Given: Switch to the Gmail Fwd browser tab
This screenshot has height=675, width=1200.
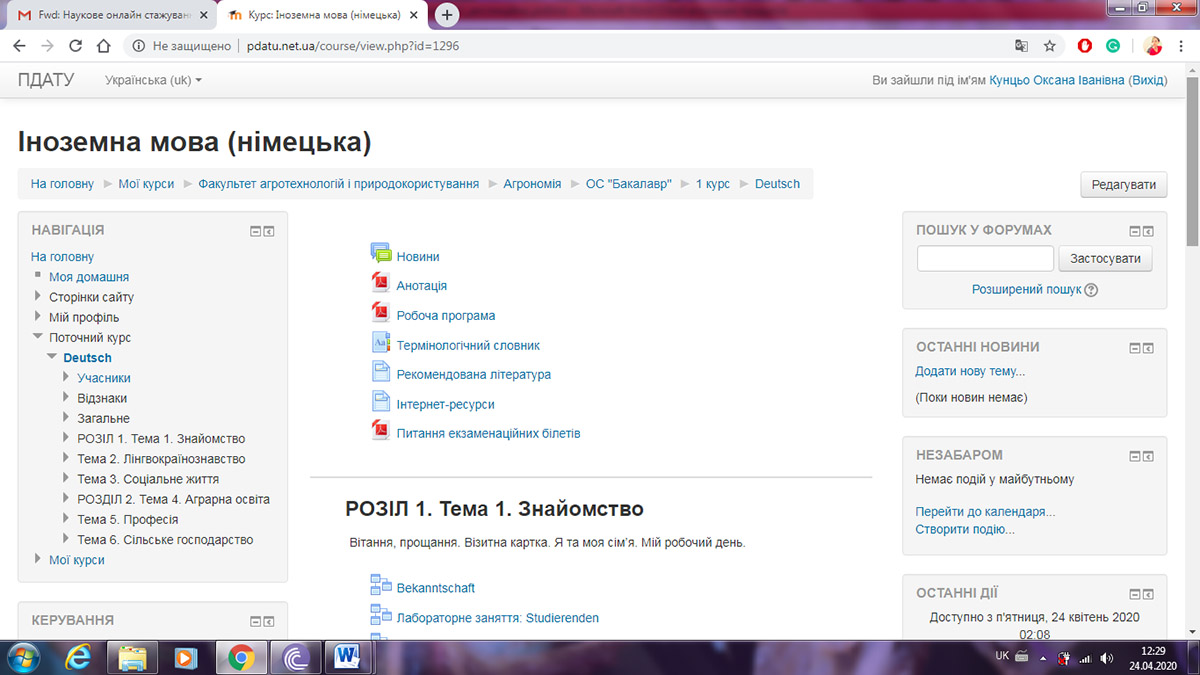Looking at the screenshot, I should point(110,15).
